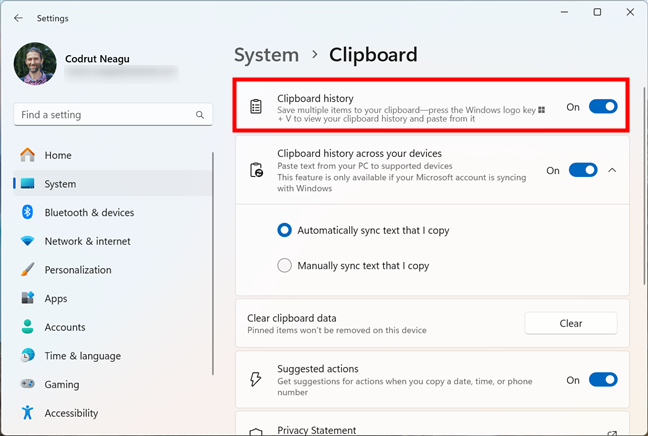This screenshot has width=648, height=436.
Task: Select Manually sync text that I copy
Action: click(284, 265)
